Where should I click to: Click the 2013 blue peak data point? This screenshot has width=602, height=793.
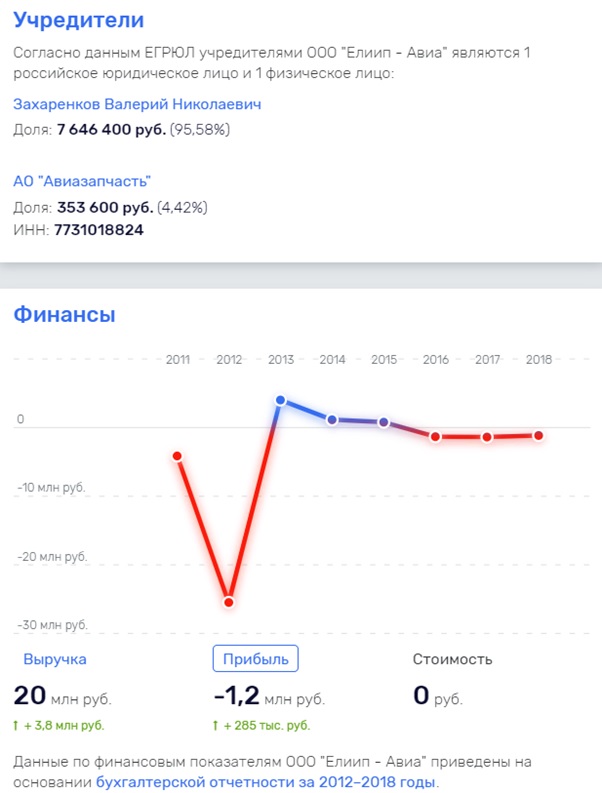(281, 401)
